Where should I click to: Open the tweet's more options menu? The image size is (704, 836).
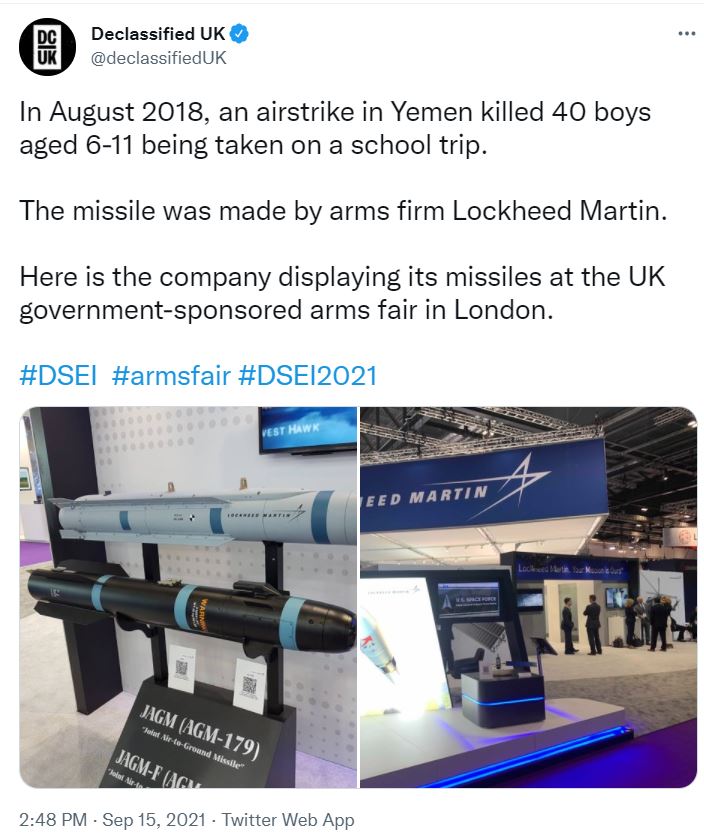(x=686, y=34)
